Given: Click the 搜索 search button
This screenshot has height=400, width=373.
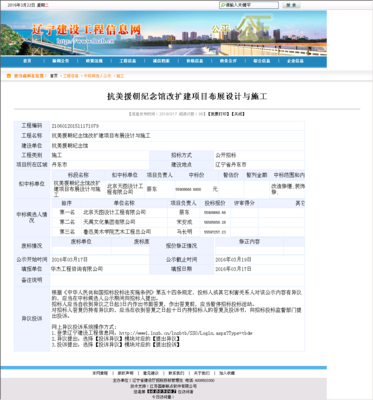Looking at the screenshot, I should tap(291, 5).
